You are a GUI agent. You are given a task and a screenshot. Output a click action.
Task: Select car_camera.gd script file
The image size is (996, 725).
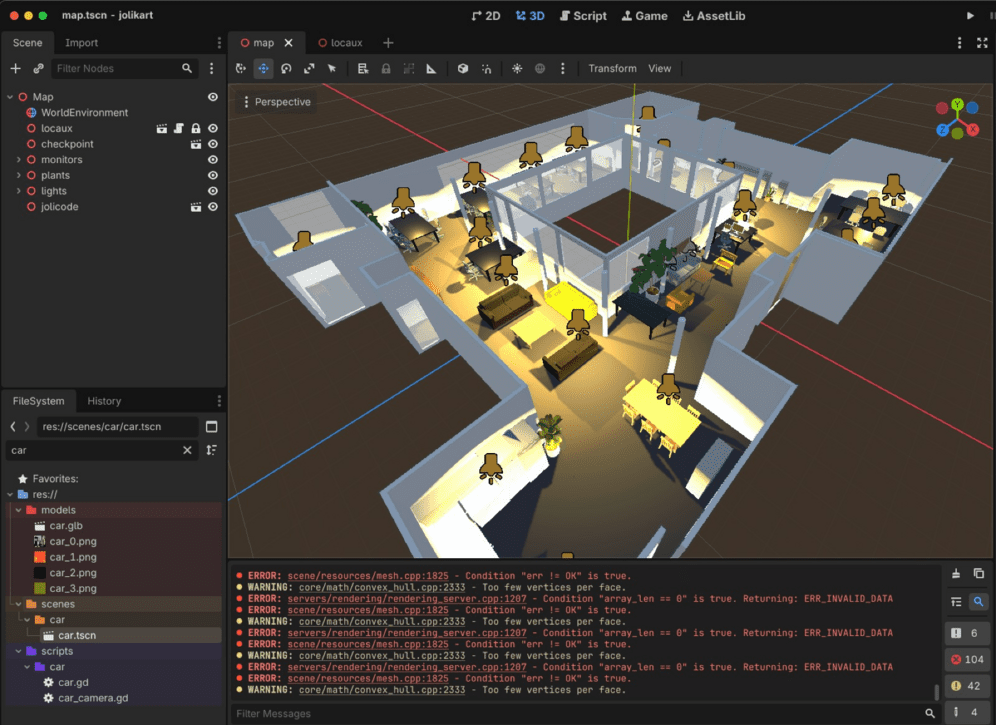[93, 698]
